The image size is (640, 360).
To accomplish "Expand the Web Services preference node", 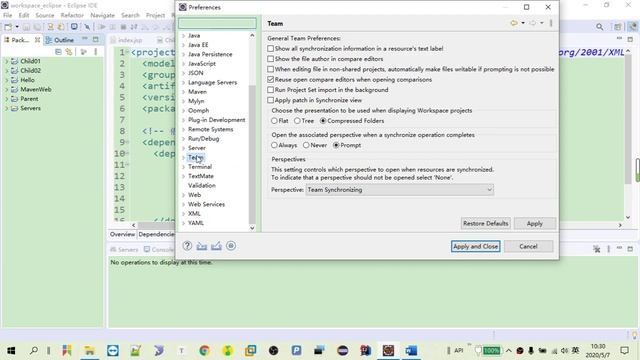I will pyautogui.click(x=183, y=204).
